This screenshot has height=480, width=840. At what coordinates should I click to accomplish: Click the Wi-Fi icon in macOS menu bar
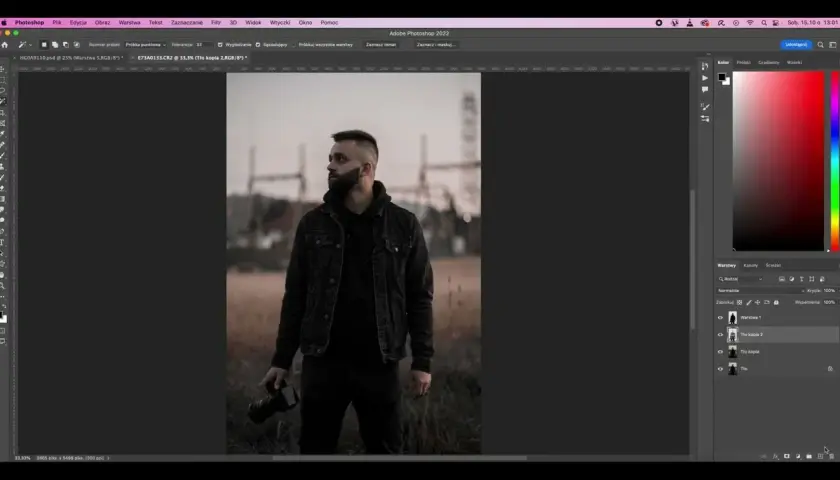pos(750,22)
